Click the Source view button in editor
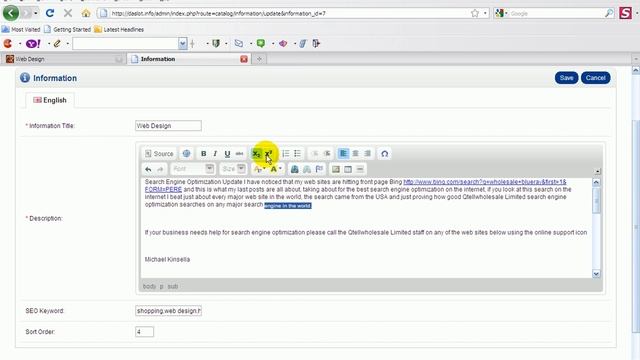 159,154
